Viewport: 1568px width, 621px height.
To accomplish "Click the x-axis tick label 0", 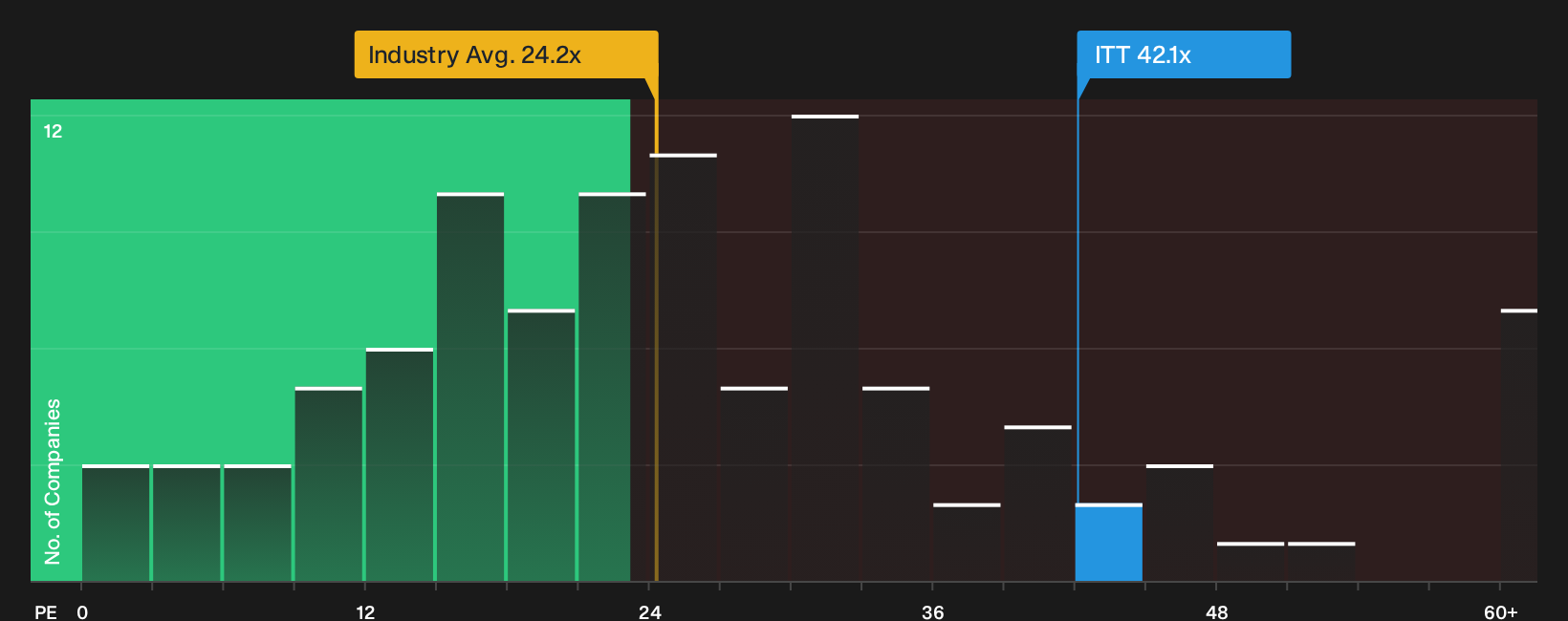I will point(82,612).
